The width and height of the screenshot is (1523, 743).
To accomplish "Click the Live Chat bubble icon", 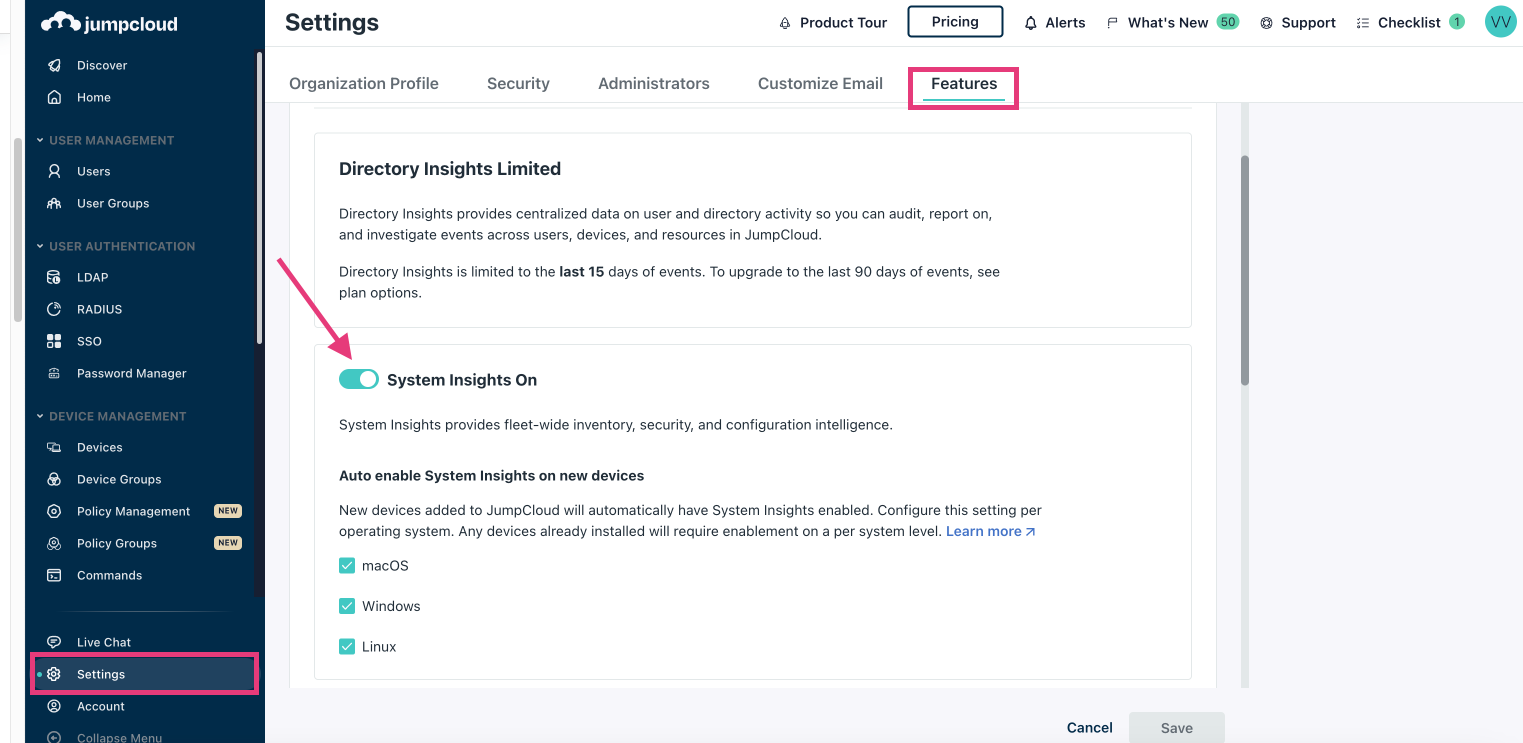I will click(x=55, y=642).
